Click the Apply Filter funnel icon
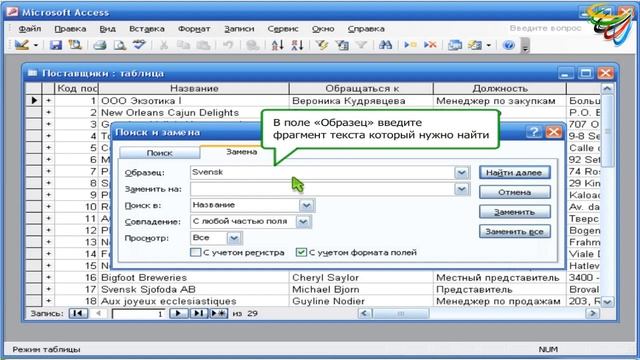 (361, 45)
